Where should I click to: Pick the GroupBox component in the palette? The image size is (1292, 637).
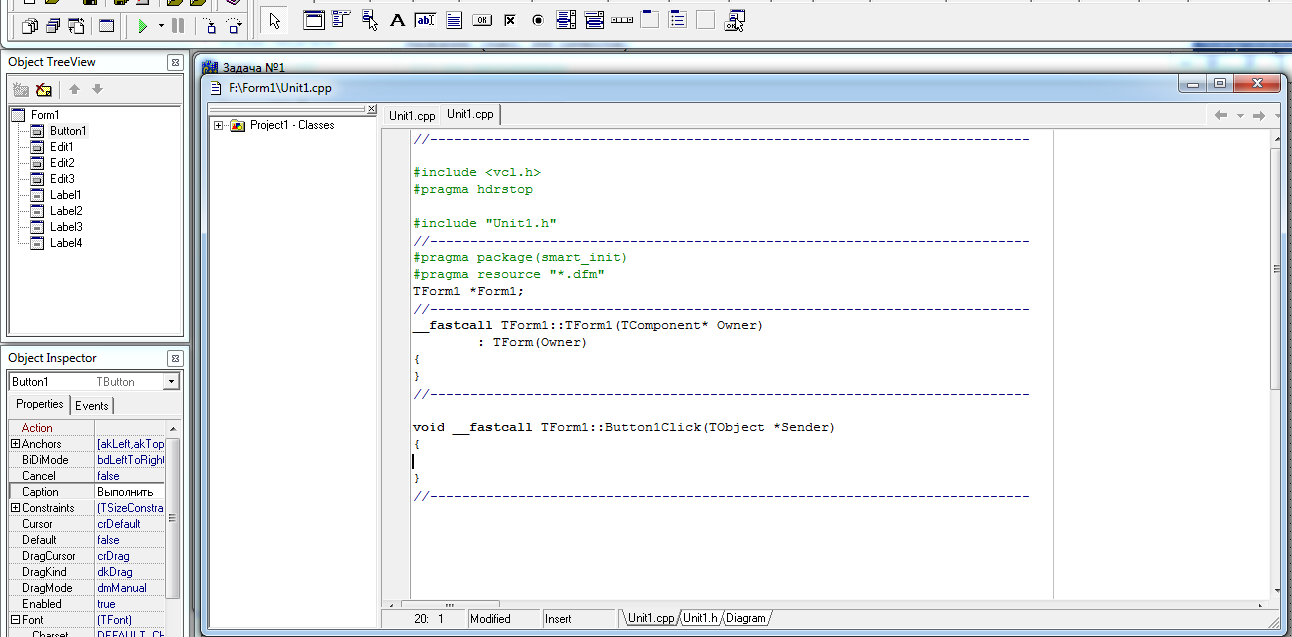tap(649, 20)
